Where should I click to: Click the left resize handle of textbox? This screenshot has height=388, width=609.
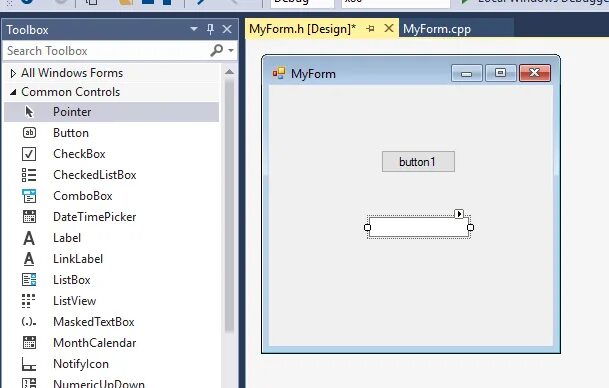(367, 227)
